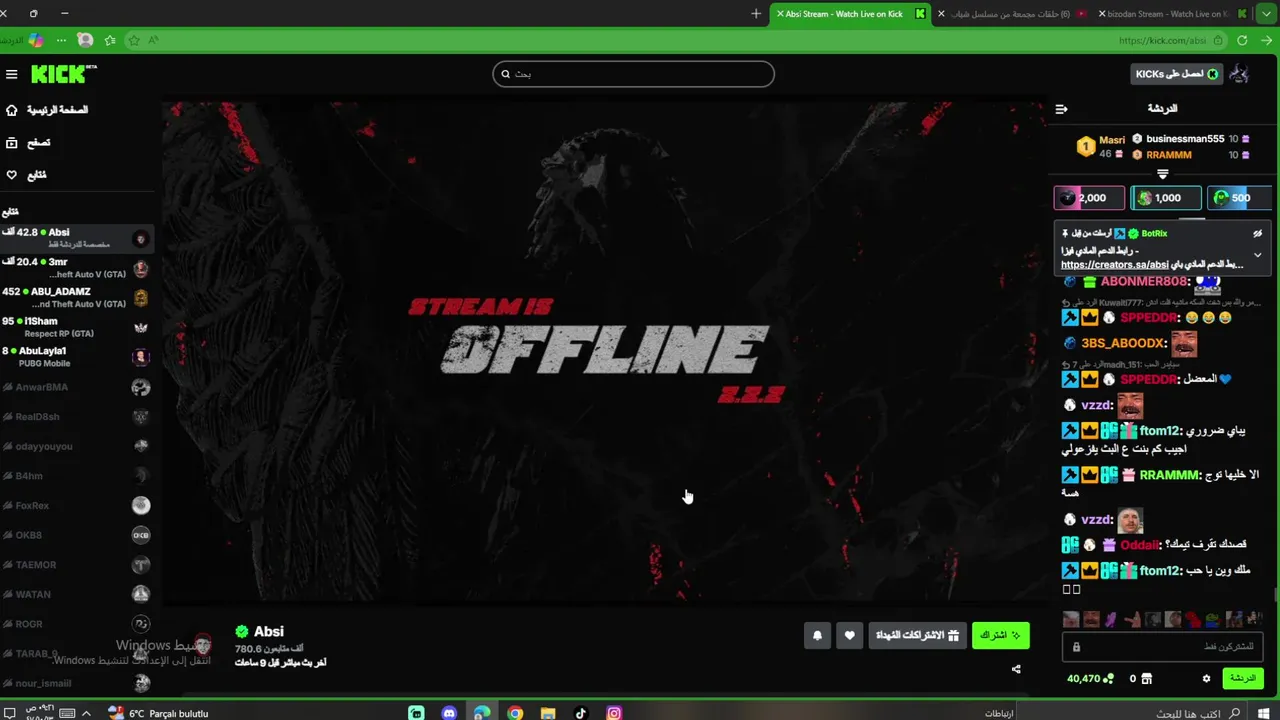Select the 3mr channel in sidebar
The image size is (1280, 720).
pos(77,268)
